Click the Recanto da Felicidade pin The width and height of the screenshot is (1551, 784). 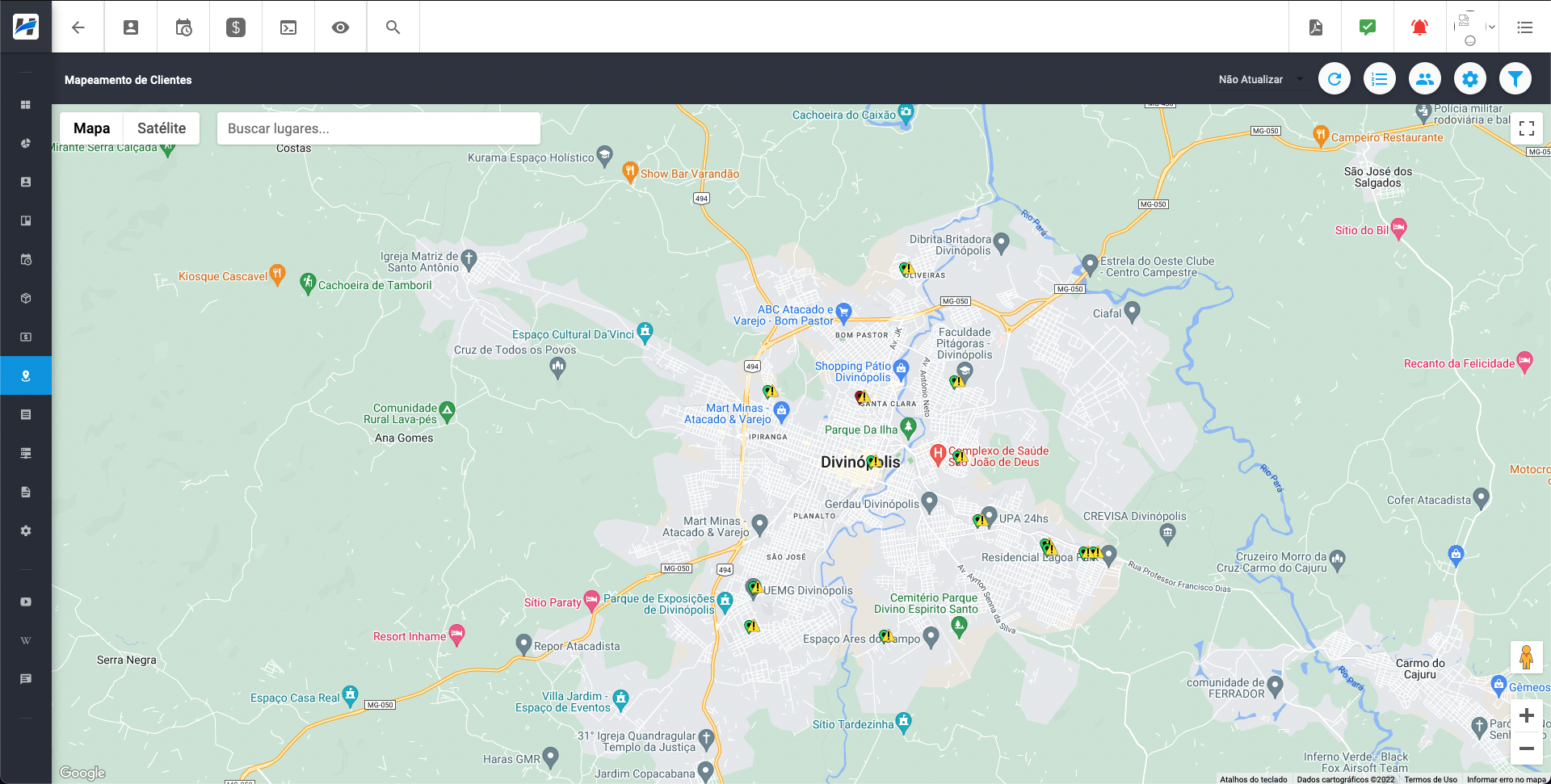1525,361
